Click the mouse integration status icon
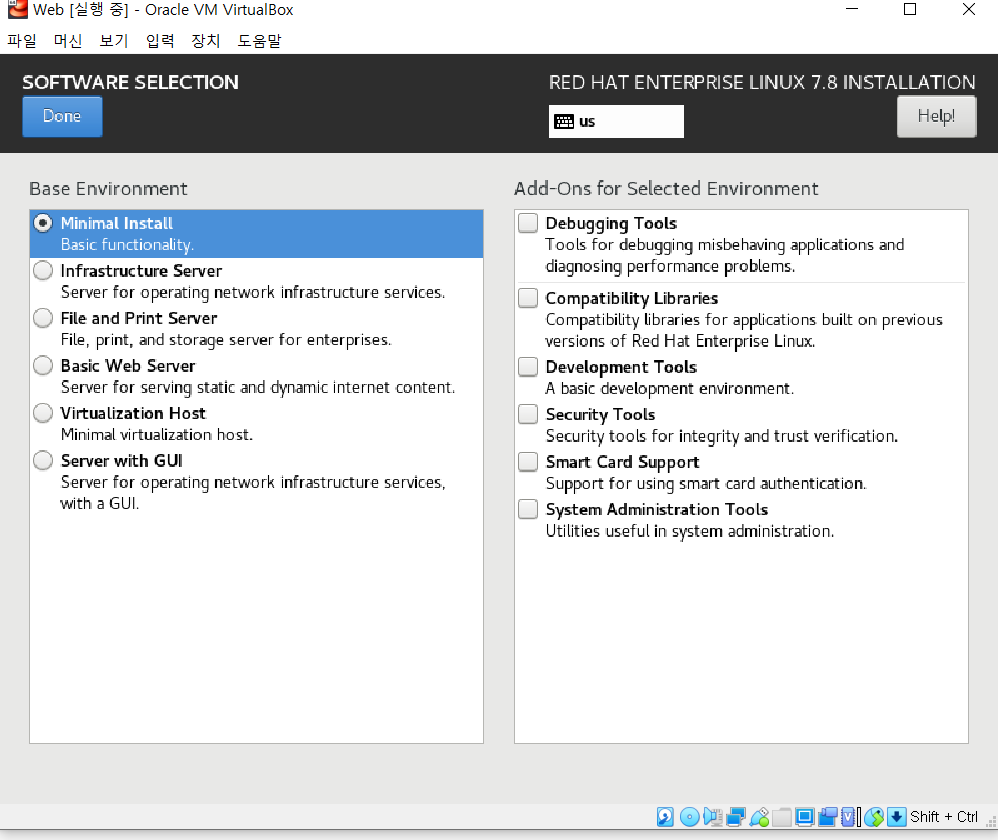The width and height of the screenshot is (998, 840). point(874,816)
